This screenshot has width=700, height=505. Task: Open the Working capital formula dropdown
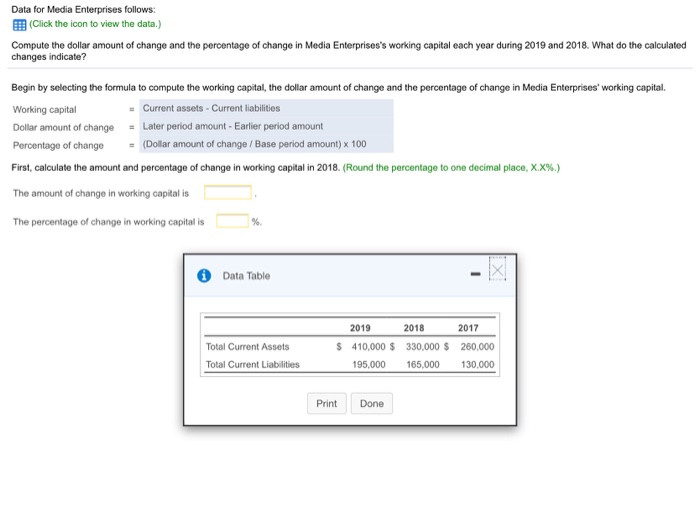[x=266, y=109]
